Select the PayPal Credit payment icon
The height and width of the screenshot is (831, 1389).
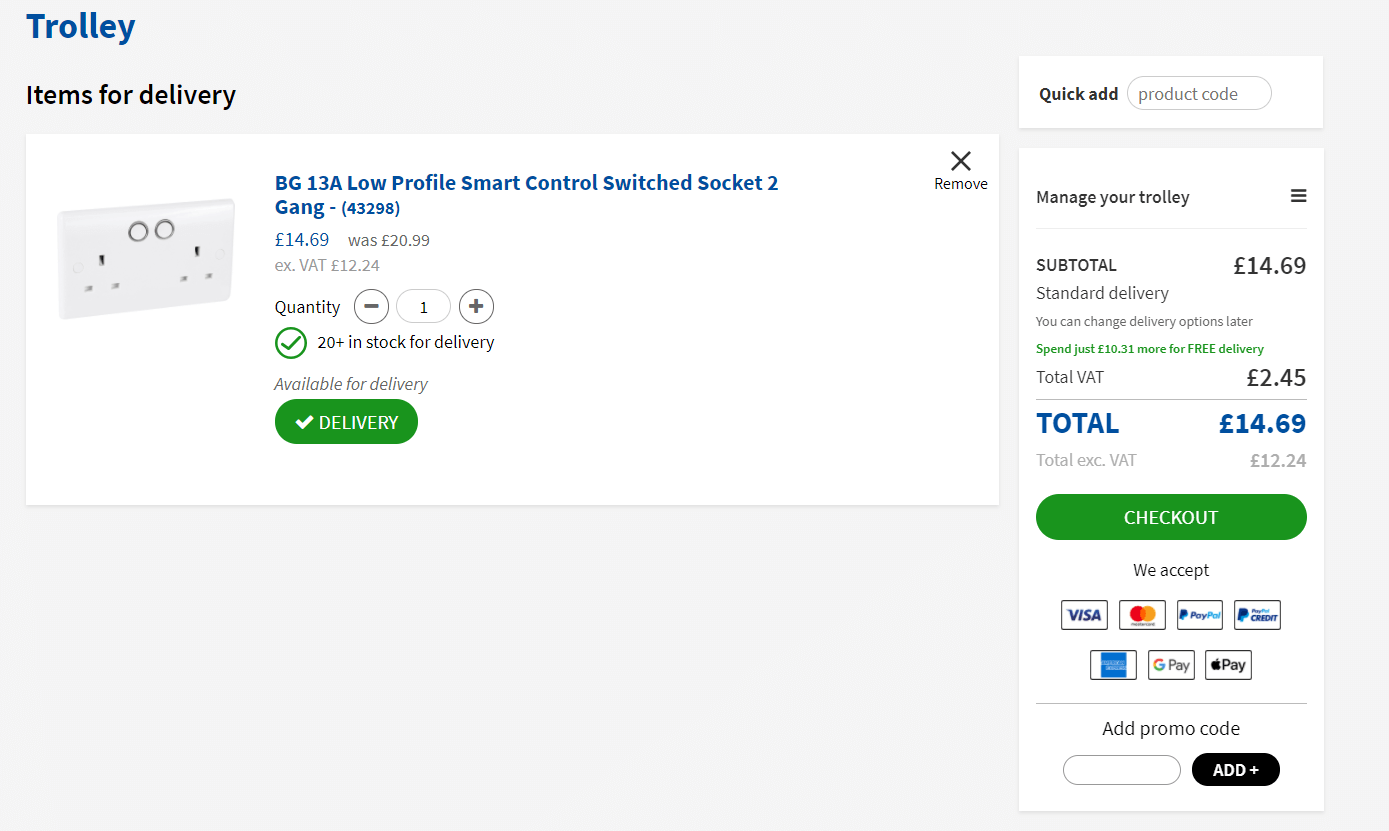click(x=1257, y=614)
